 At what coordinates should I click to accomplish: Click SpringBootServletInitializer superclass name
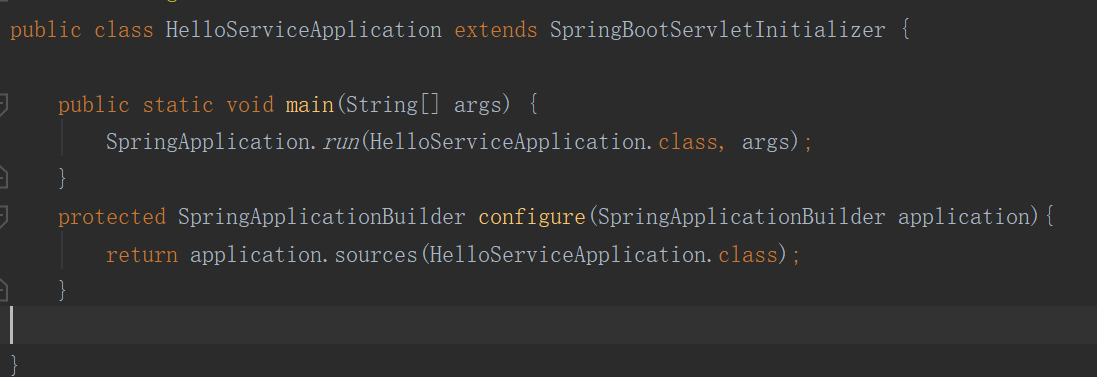coord(717,30)
